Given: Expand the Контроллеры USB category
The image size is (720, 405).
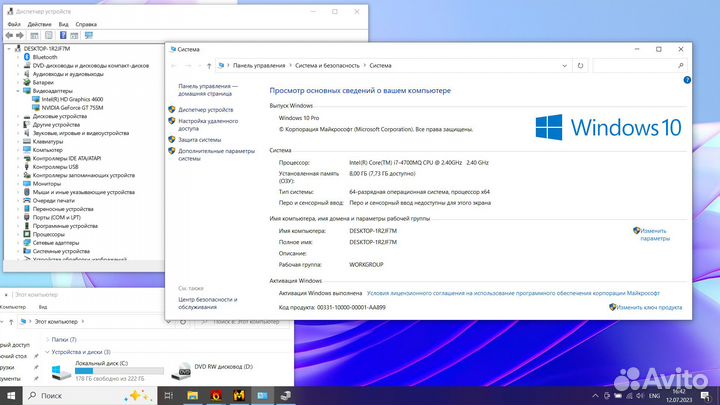Looking at the screenshot, I should tap(18, 167).
